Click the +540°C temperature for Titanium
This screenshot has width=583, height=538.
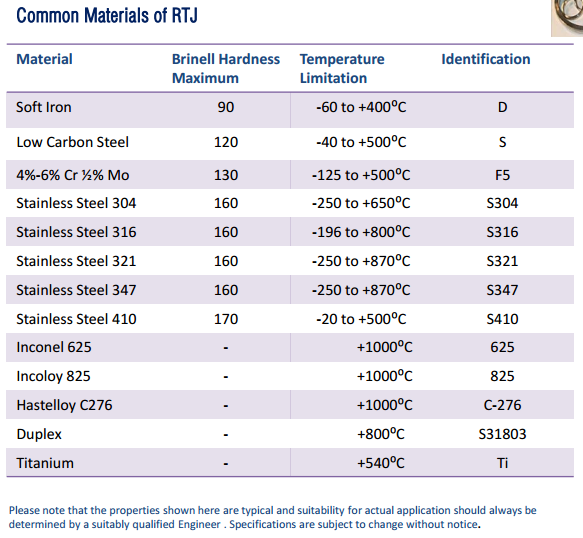[x=380, y=463]
